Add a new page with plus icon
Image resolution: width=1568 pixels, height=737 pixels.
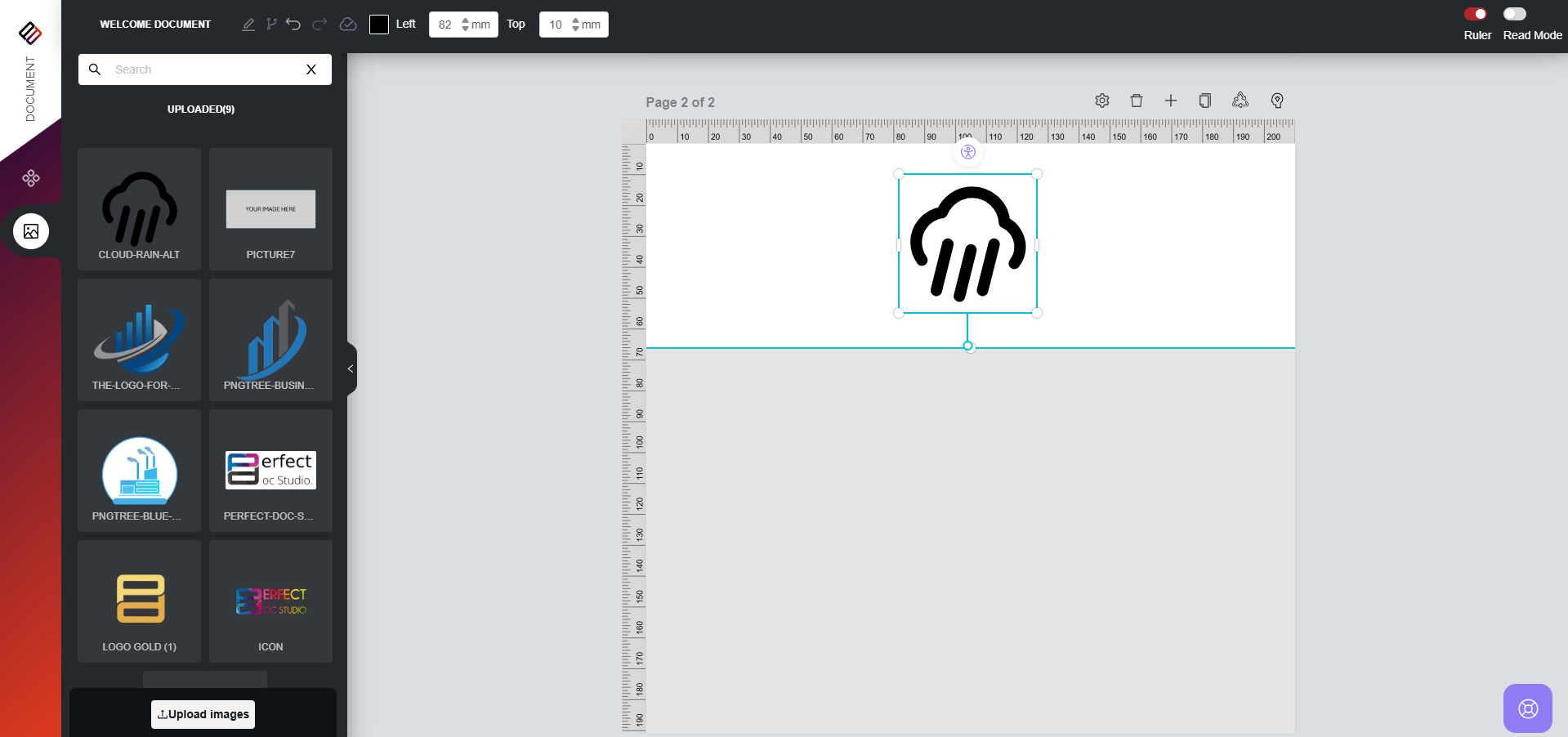[x=1171, y=100]
